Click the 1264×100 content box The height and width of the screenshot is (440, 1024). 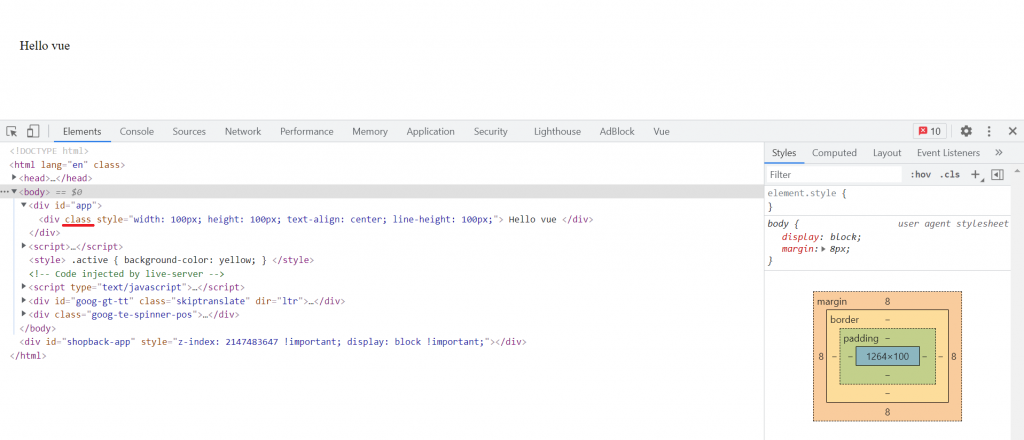pos(887,356)
